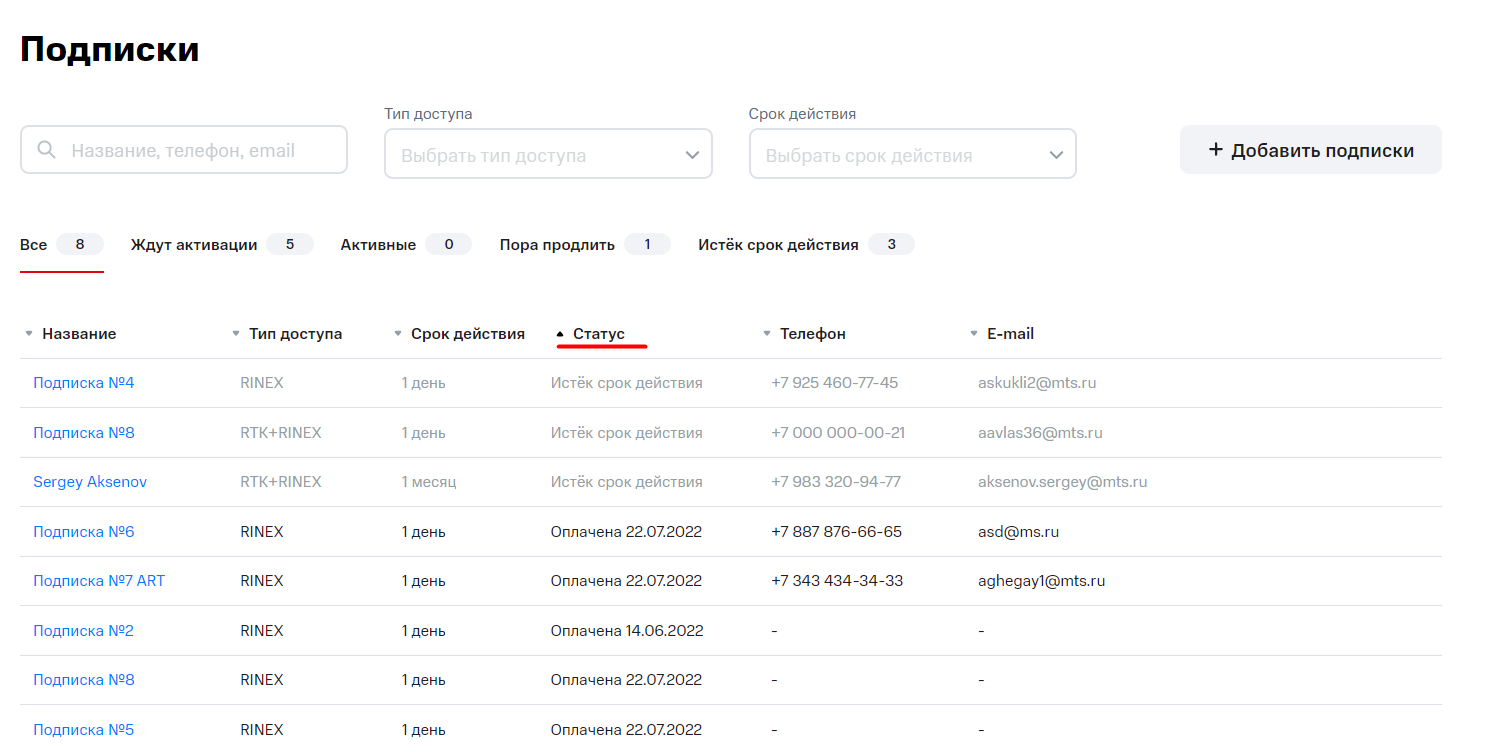Viewport: 1490px width, 752px height.
Task: Sort by the Статус column header
Action: pos(599,334)
